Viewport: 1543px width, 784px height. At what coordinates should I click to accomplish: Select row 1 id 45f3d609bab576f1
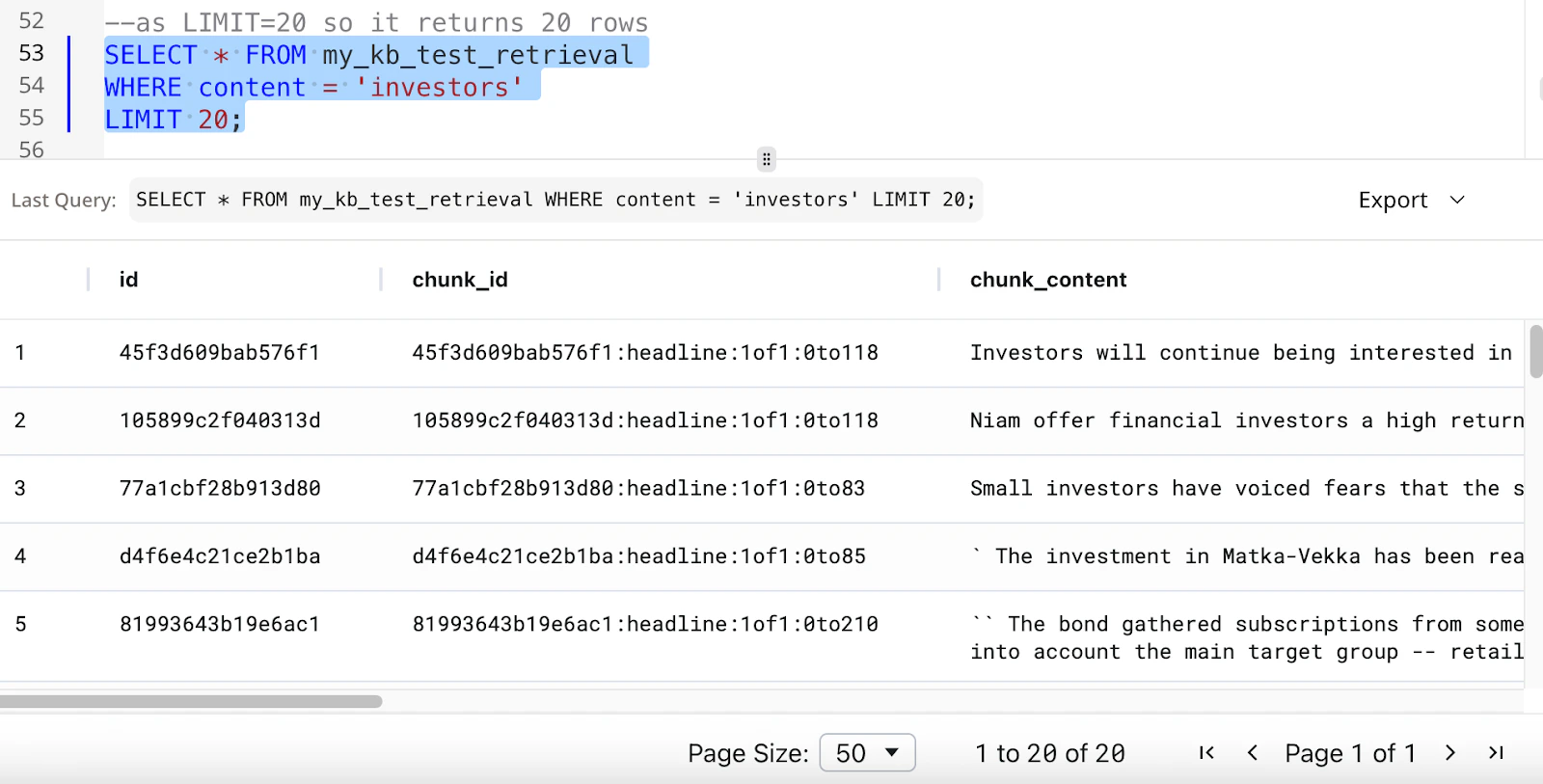click(x=220, y=353)
